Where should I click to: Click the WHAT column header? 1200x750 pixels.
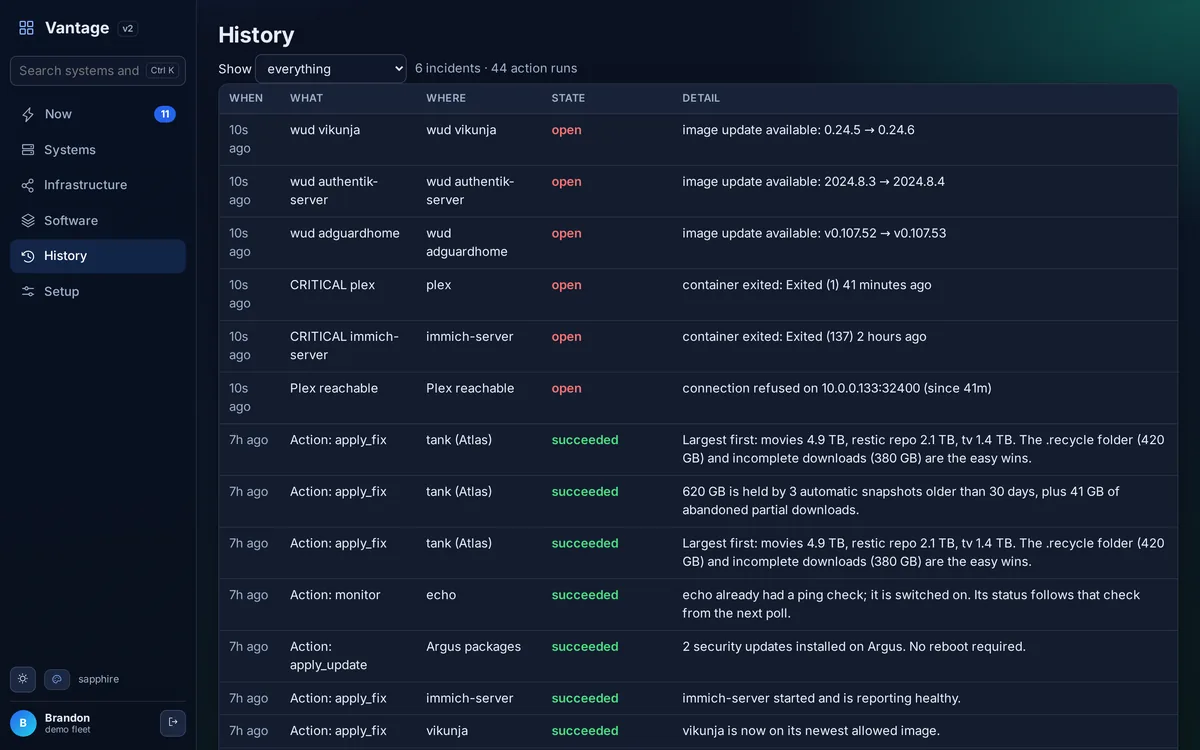tap(307, 98)
